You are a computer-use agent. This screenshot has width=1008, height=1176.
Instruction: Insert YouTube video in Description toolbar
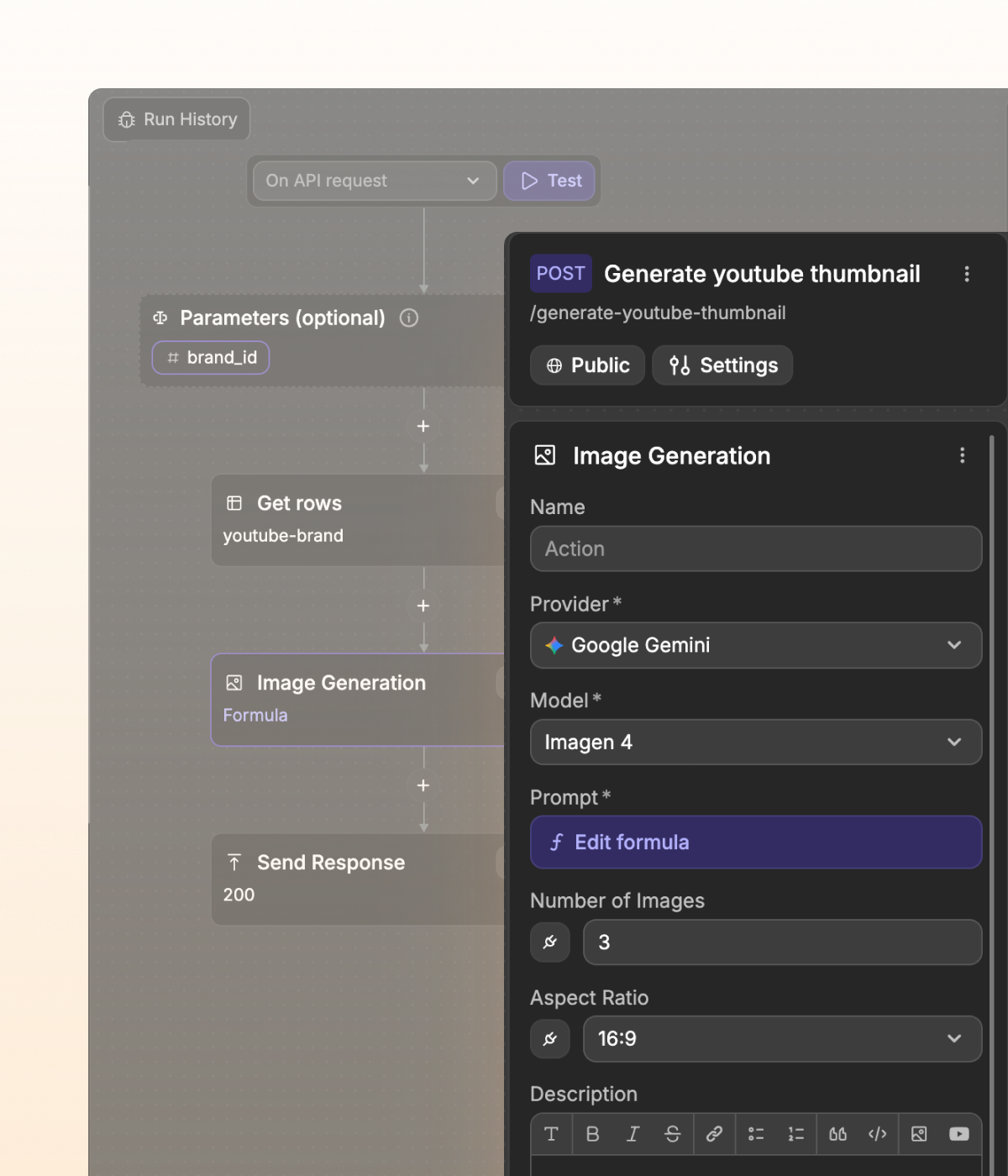click(959, 1134)
